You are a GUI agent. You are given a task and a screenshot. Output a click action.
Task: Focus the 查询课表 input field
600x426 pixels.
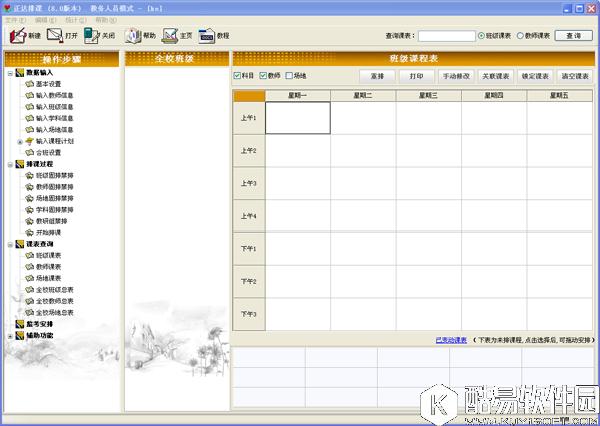pyautogui.click(x=447, y=36)
